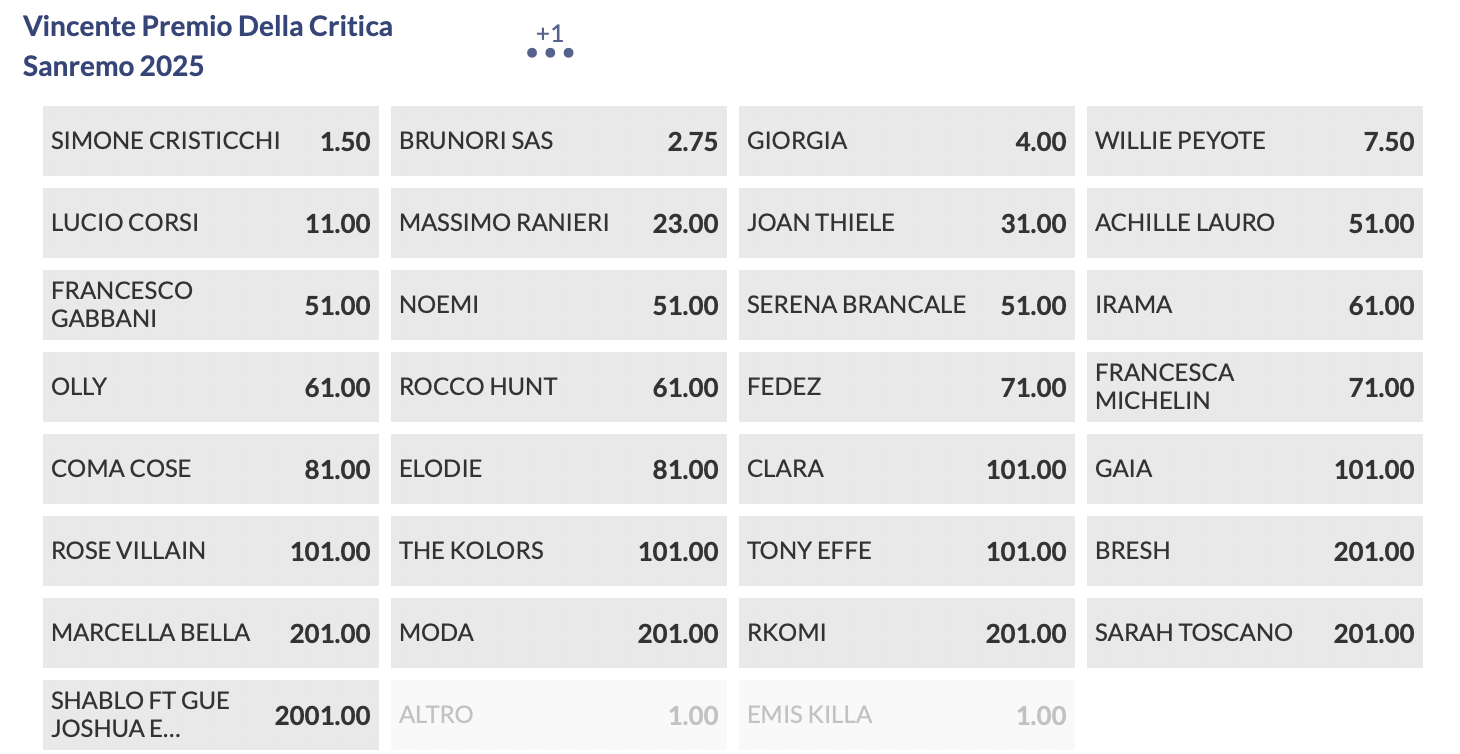Select Lucio Corsi at 11.00
The width and height of the screenshot is (1460, 754).
[x=211, y=223]
